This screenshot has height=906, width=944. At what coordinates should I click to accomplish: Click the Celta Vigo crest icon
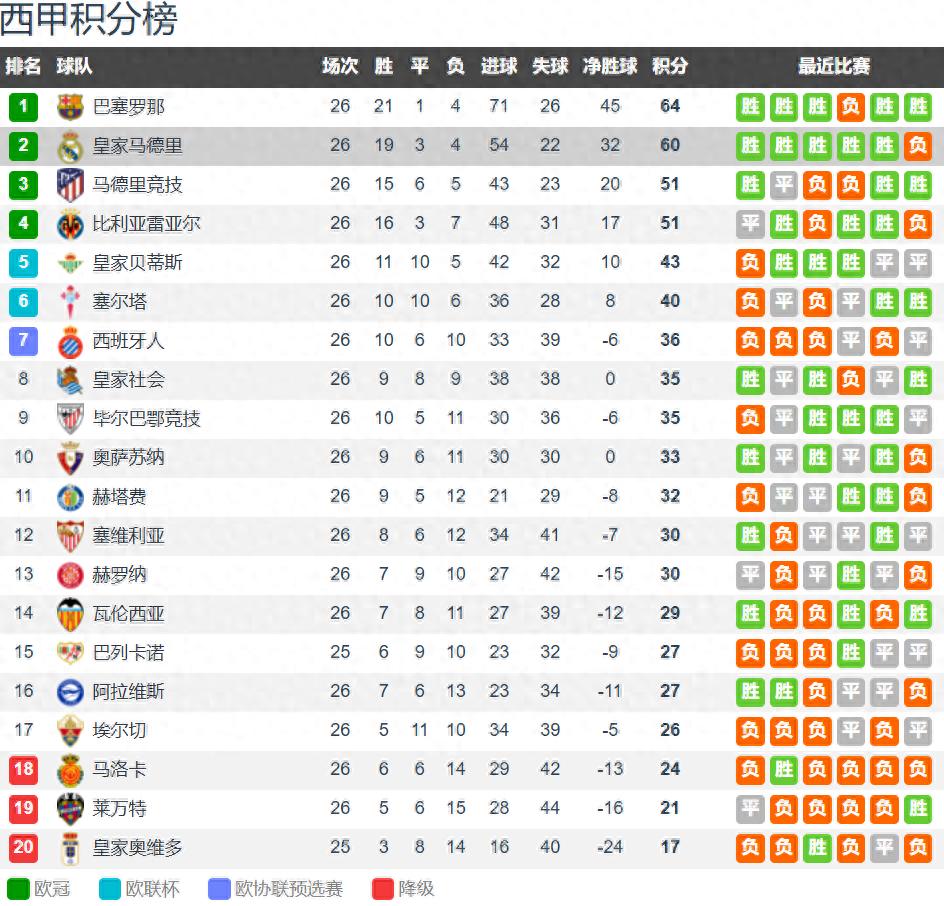70,302
